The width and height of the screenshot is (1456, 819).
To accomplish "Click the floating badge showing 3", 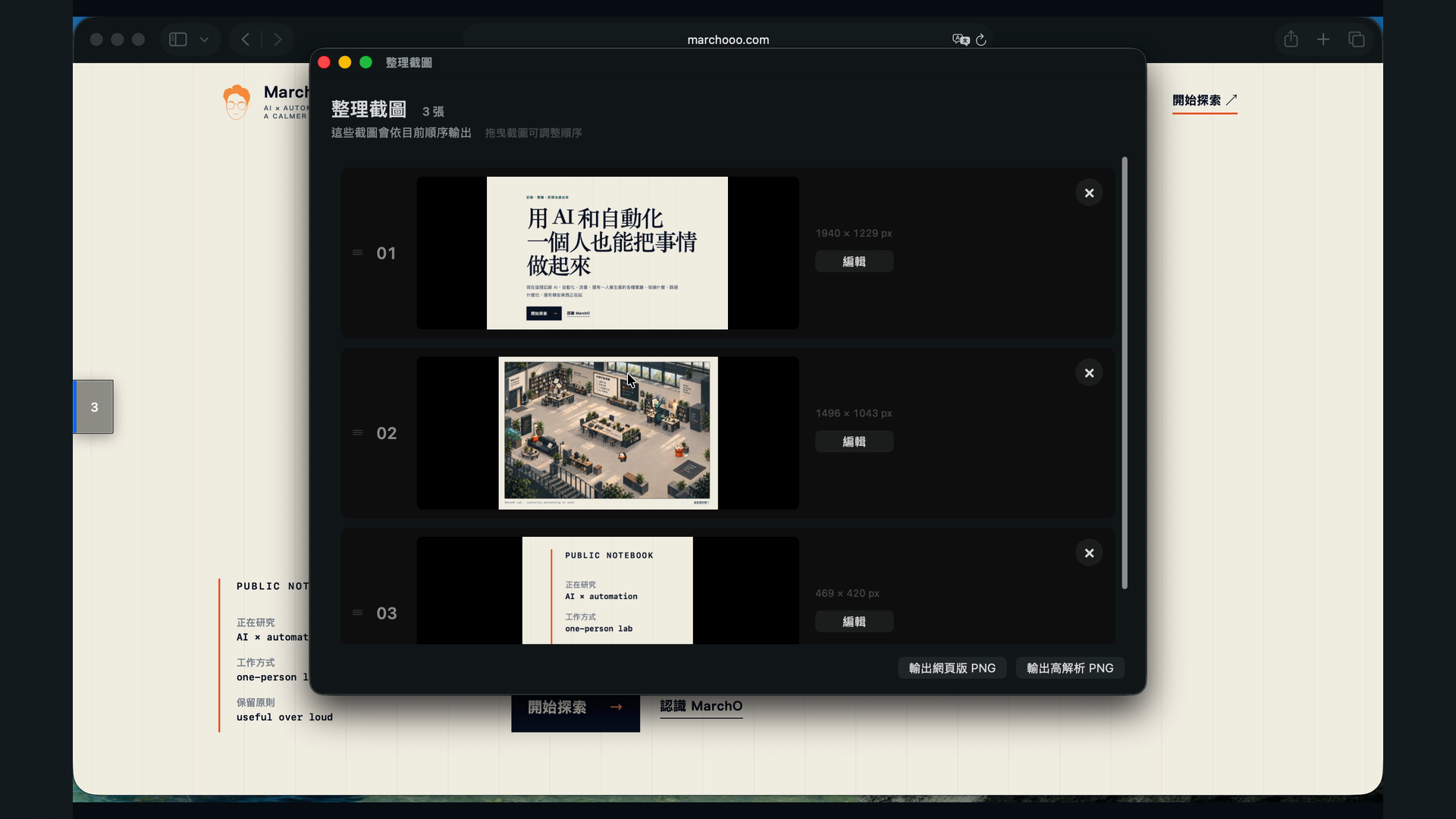I will click(93, 407).
